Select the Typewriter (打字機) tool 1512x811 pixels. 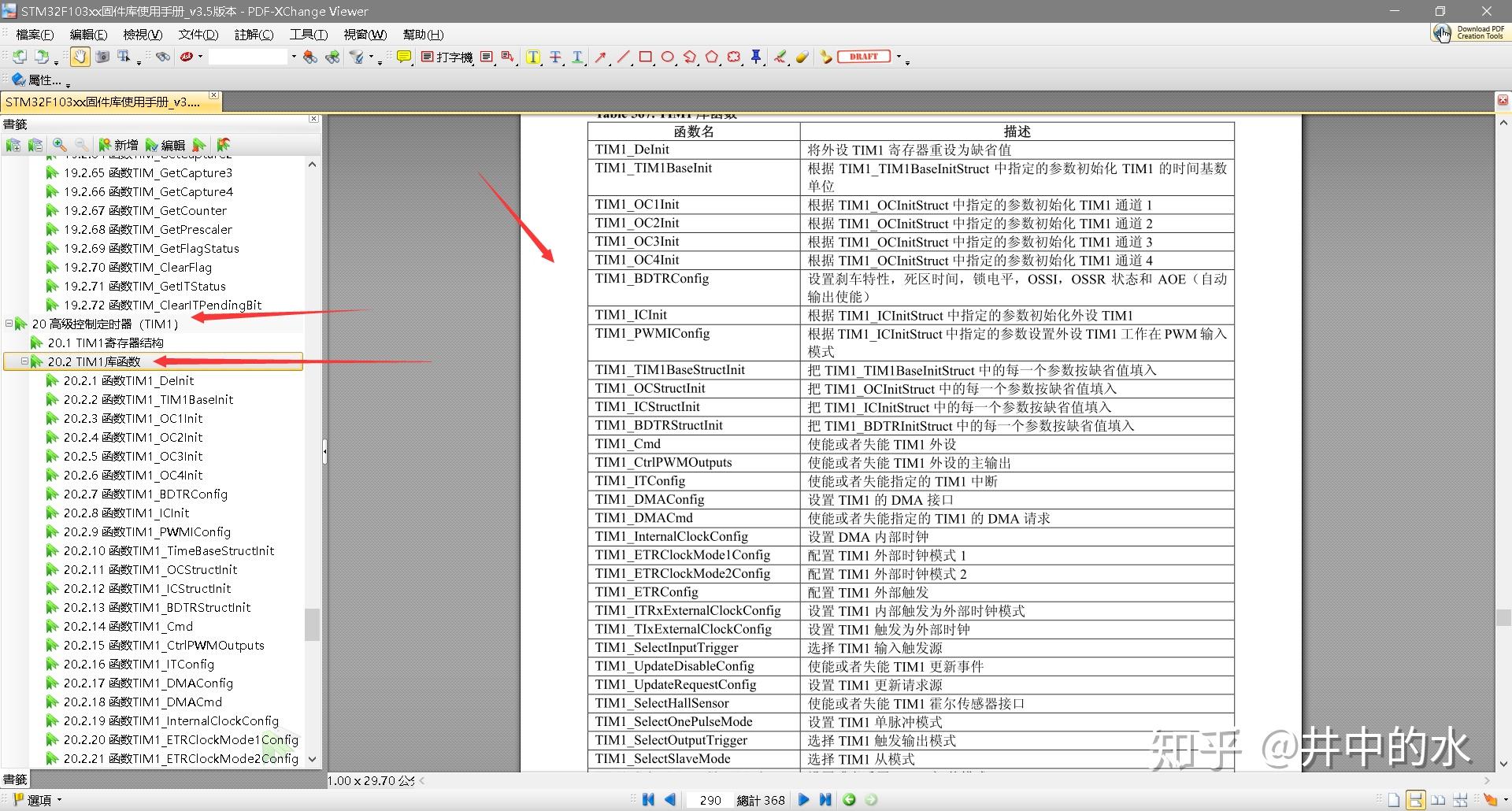click(447, 57)
